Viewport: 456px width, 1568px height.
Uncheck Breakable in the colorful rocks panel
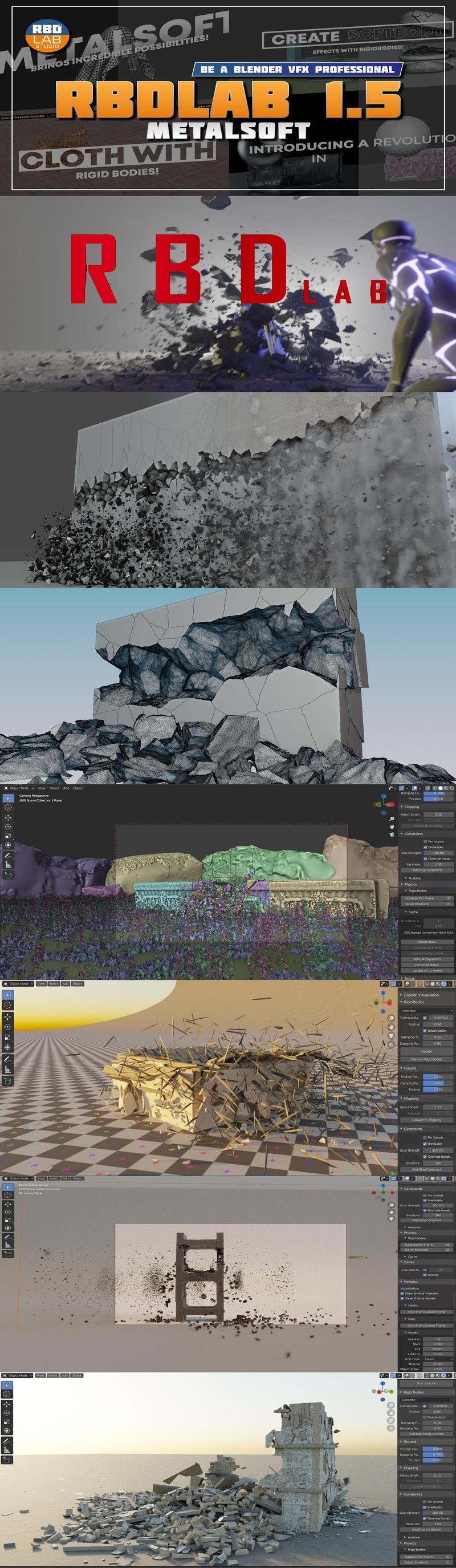point(425,846)
